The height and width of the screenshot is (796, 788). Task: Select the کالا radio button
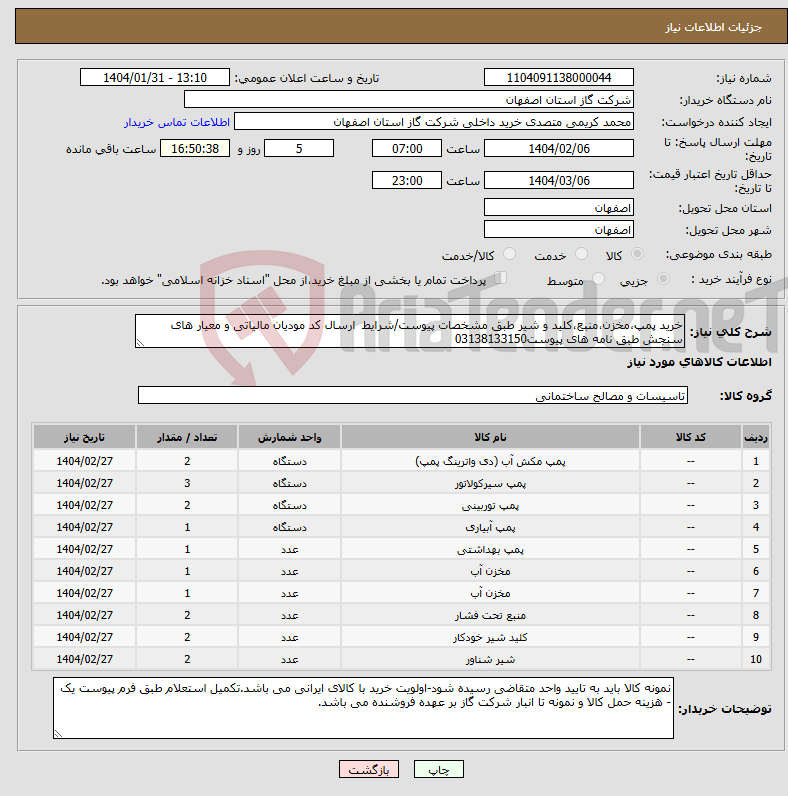(637, 254)
